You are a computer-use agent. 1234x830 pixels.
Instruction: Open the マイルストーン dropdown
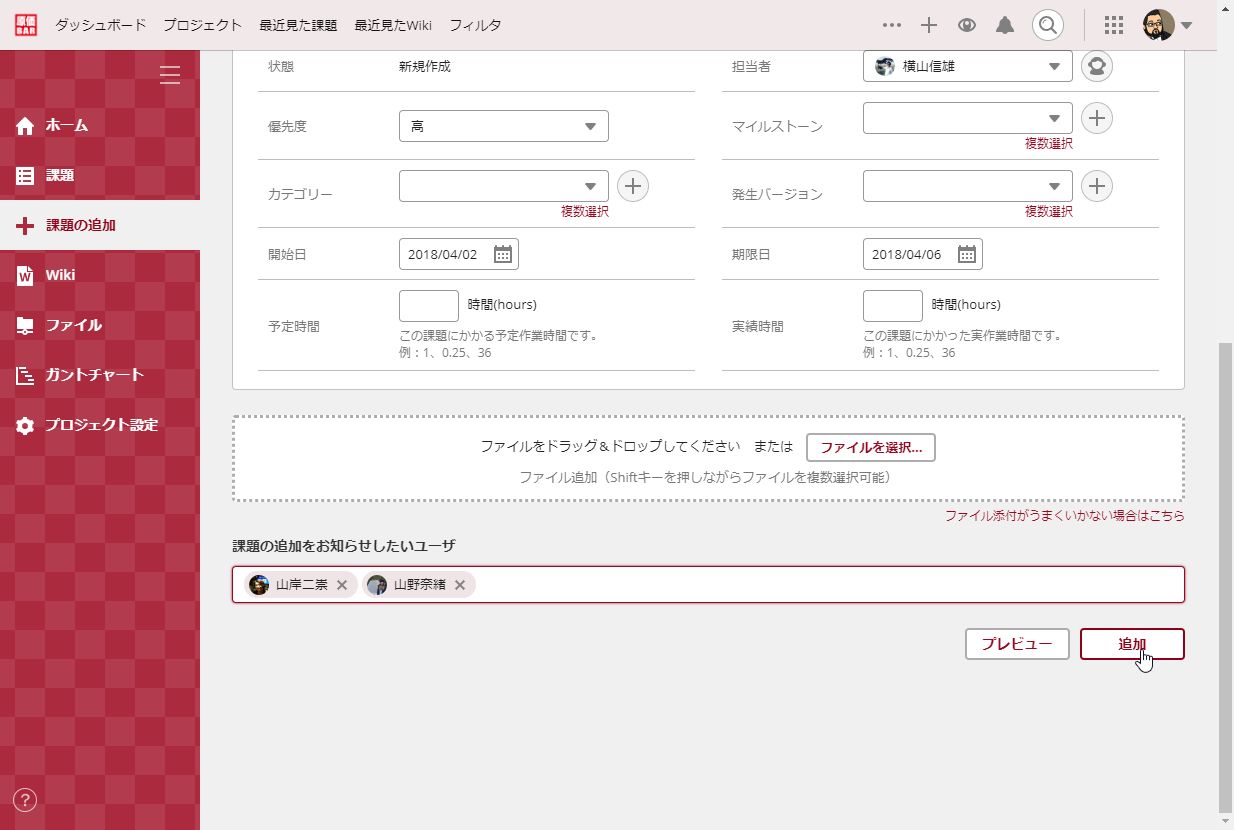[968, 118]
